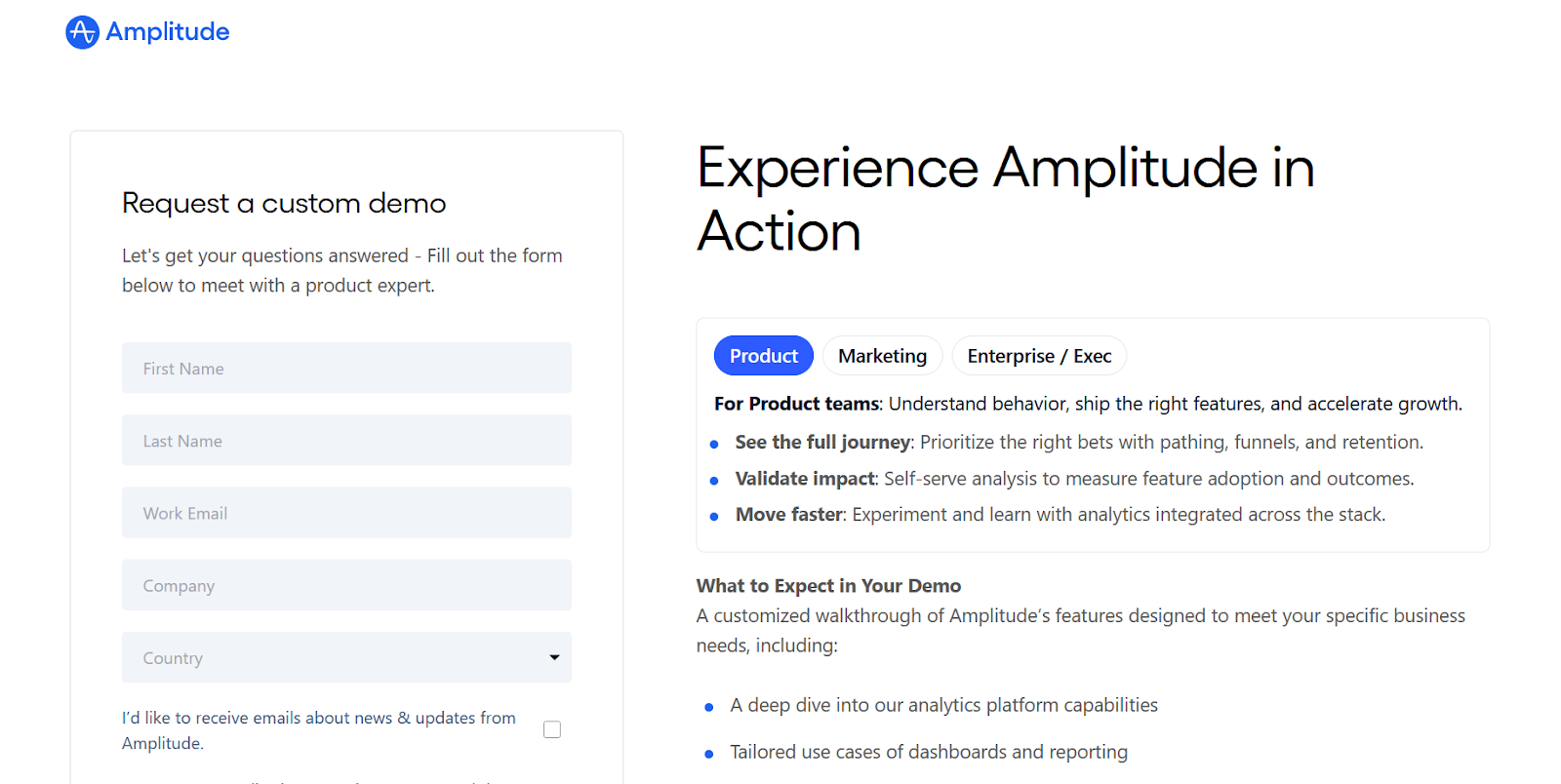Switch to the Marketing tab

[x=883, y=356]
